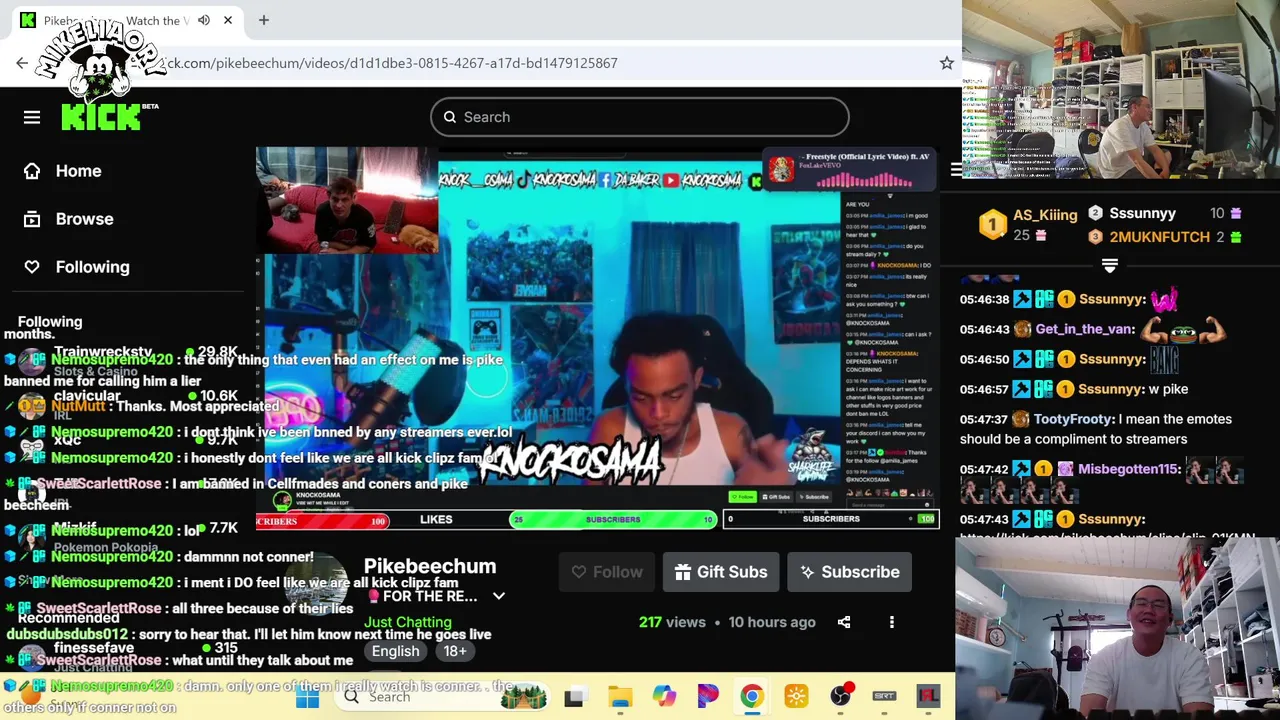Open the Windows Start menu
The width and height of the screenshot is (1280, 720).
click(307, 697)
